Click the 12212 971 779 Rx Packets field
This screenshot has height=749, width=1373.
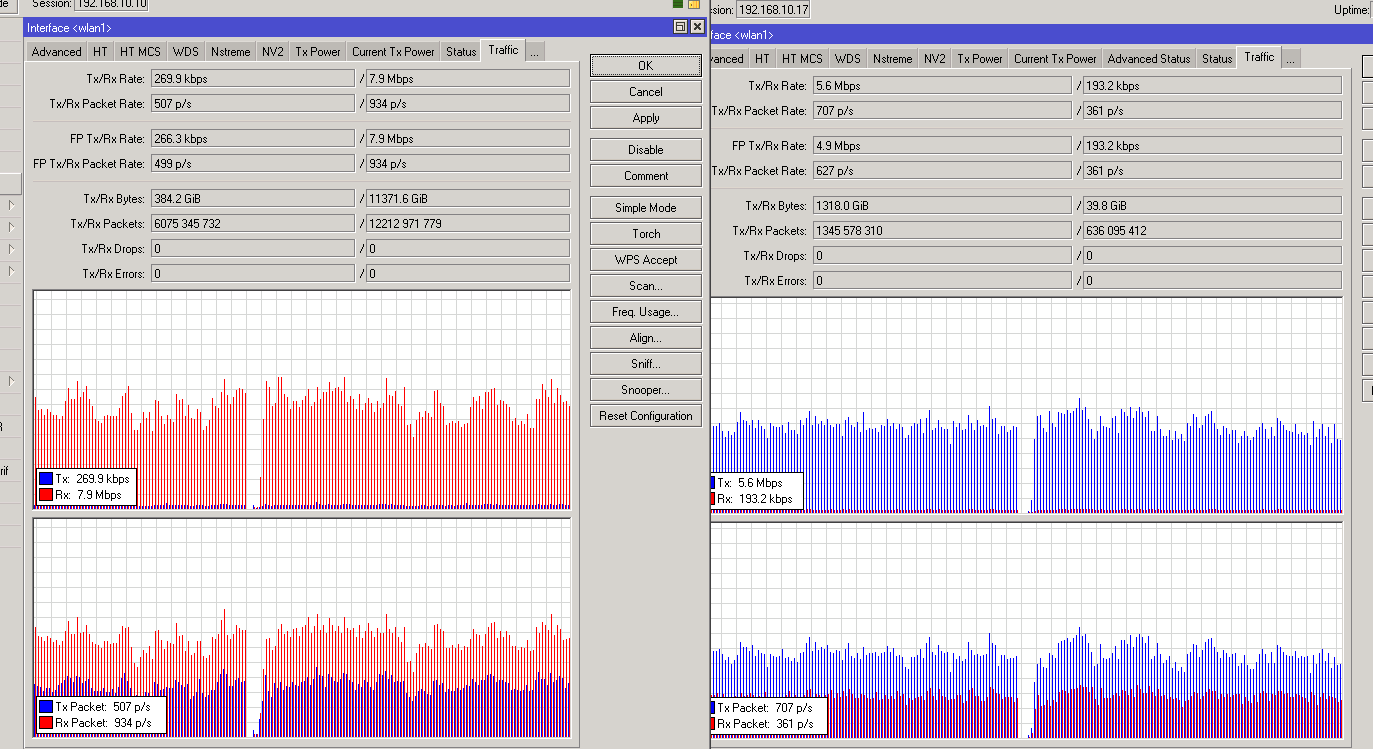pos(468,223)
